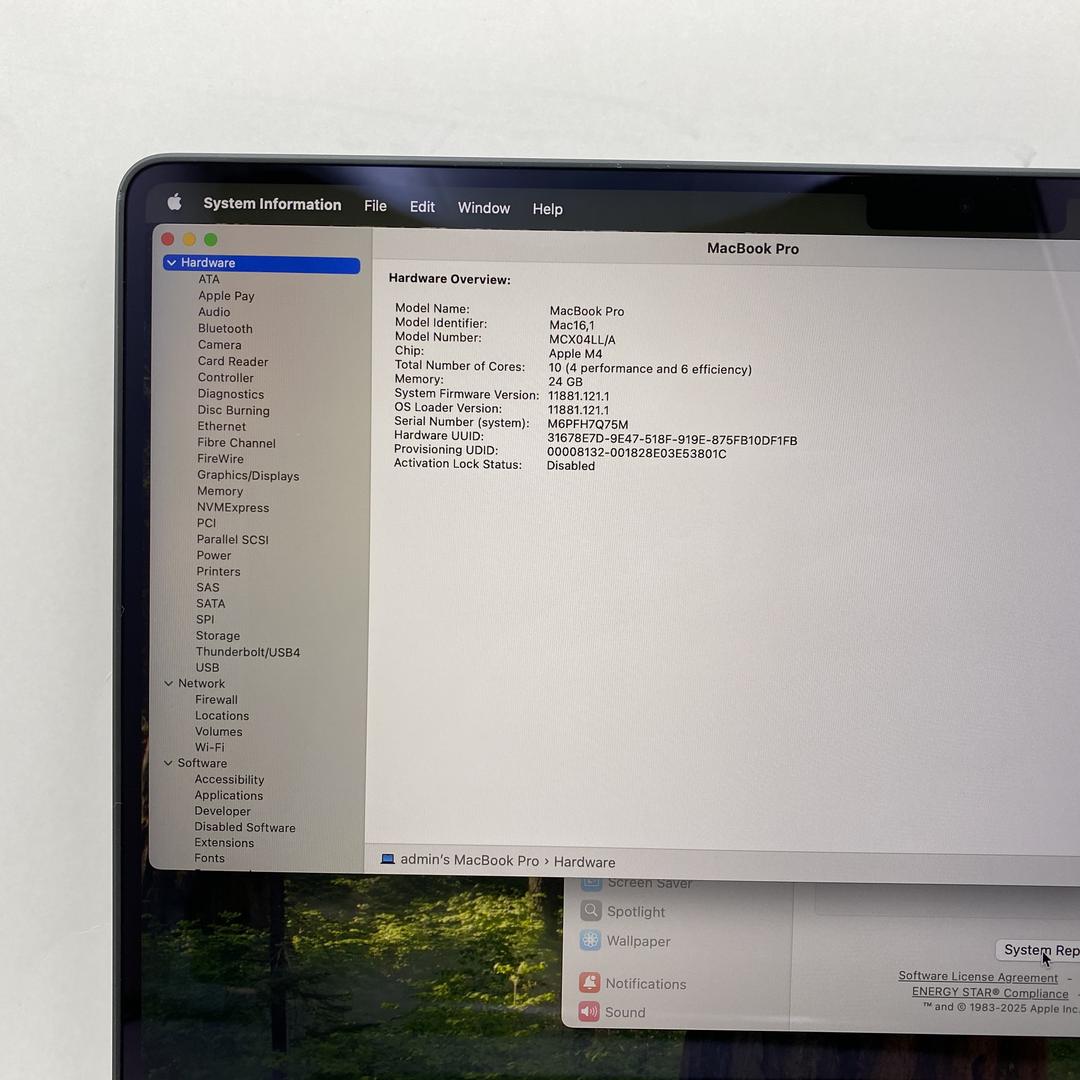This screenshot has height=1080, width=1080.
Task: Select Memory in the sidebar
Action: click(x=220, y=491)
